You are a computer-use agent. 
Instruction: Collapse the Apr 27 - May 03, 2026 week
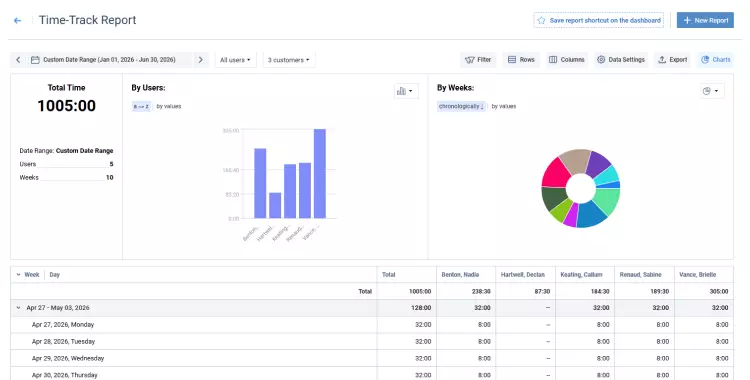[19, 308]
